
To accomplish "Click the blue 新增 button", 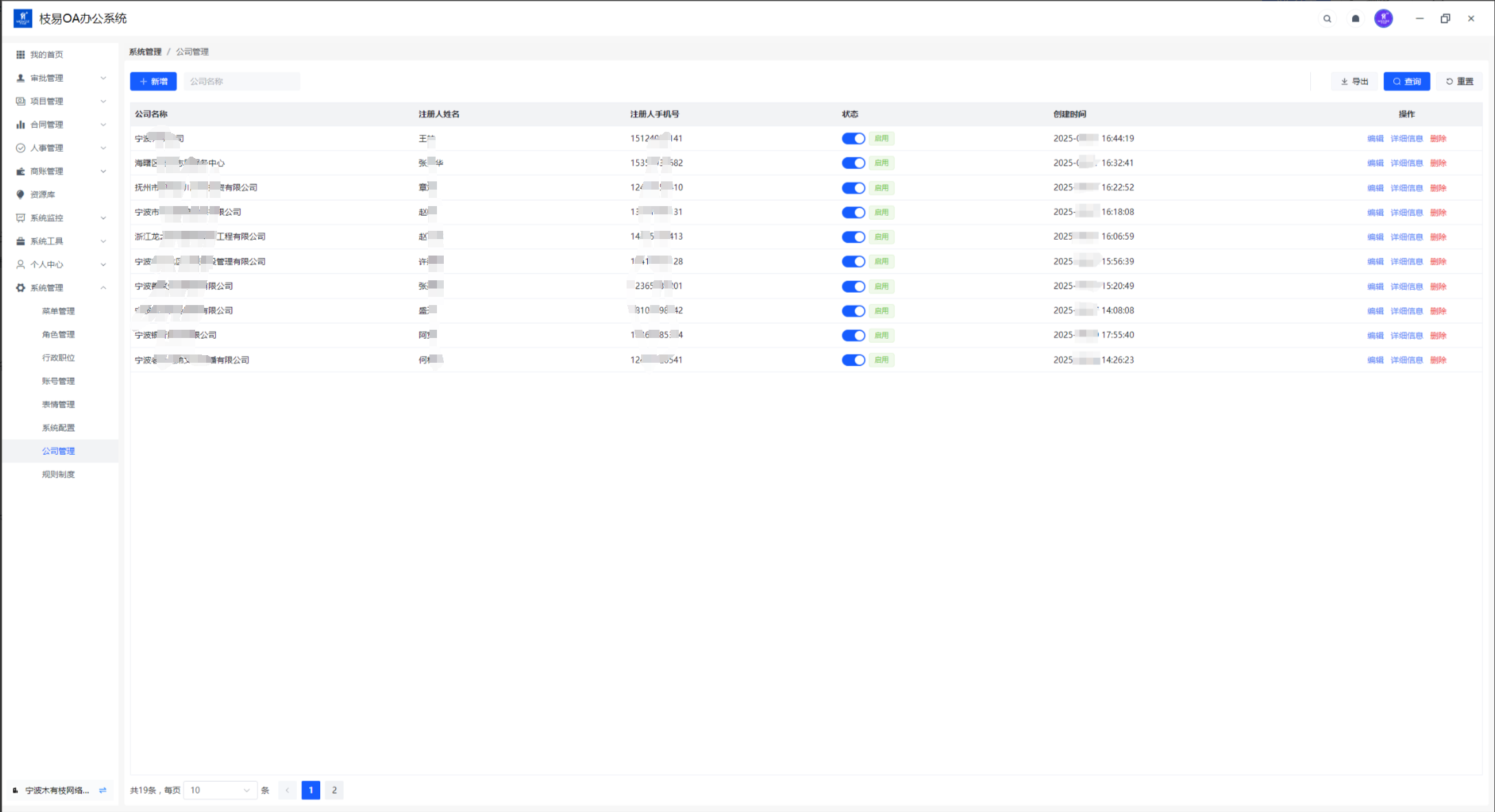I will coord(153,81).
